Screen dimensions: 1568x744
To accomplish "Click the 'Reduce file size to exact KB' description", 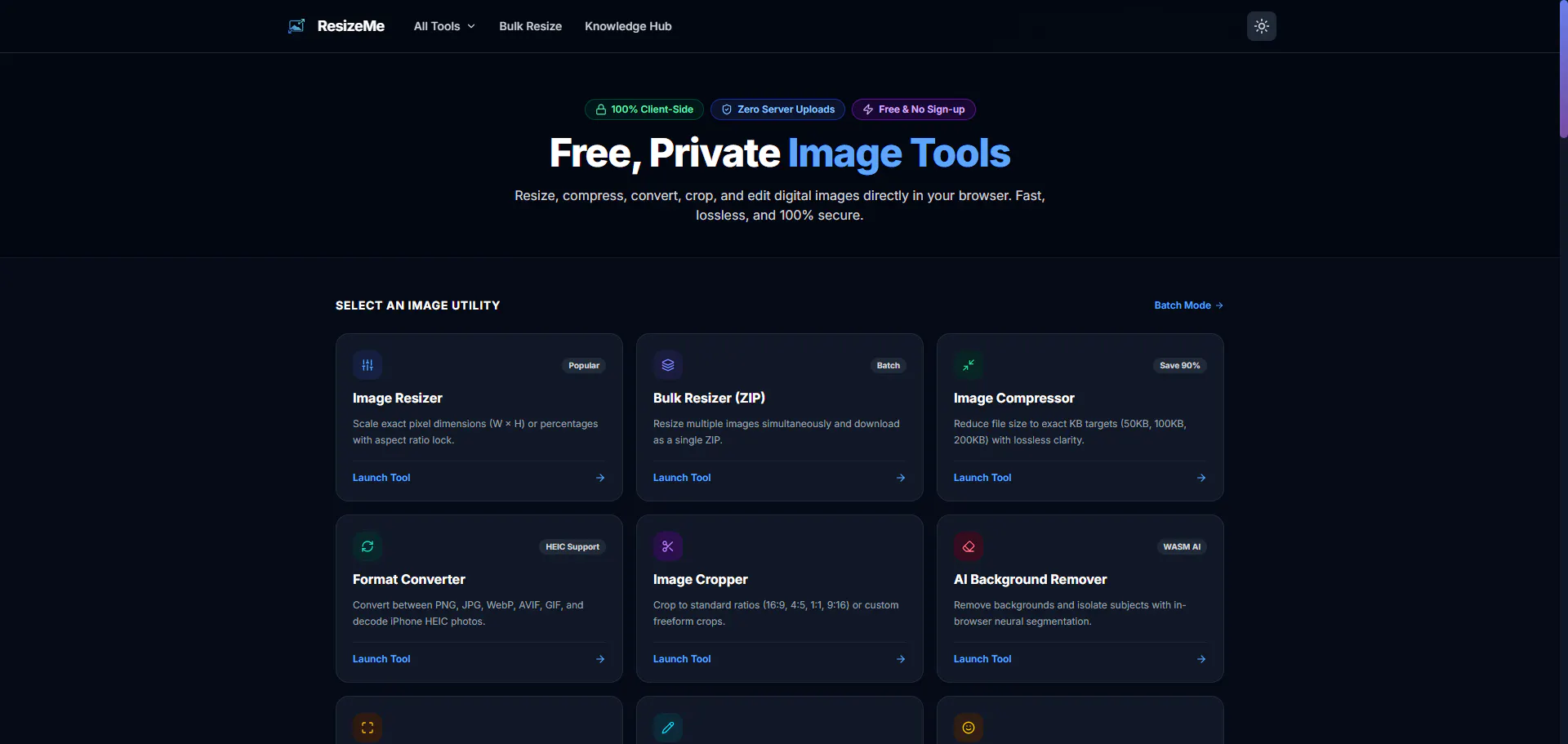I will 1070,432.
